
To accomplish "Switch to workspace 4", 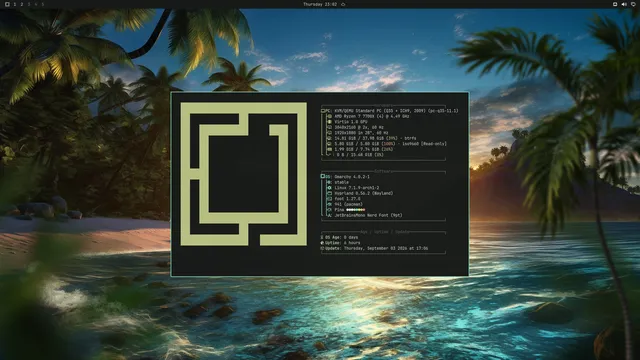I will point(36,4).
